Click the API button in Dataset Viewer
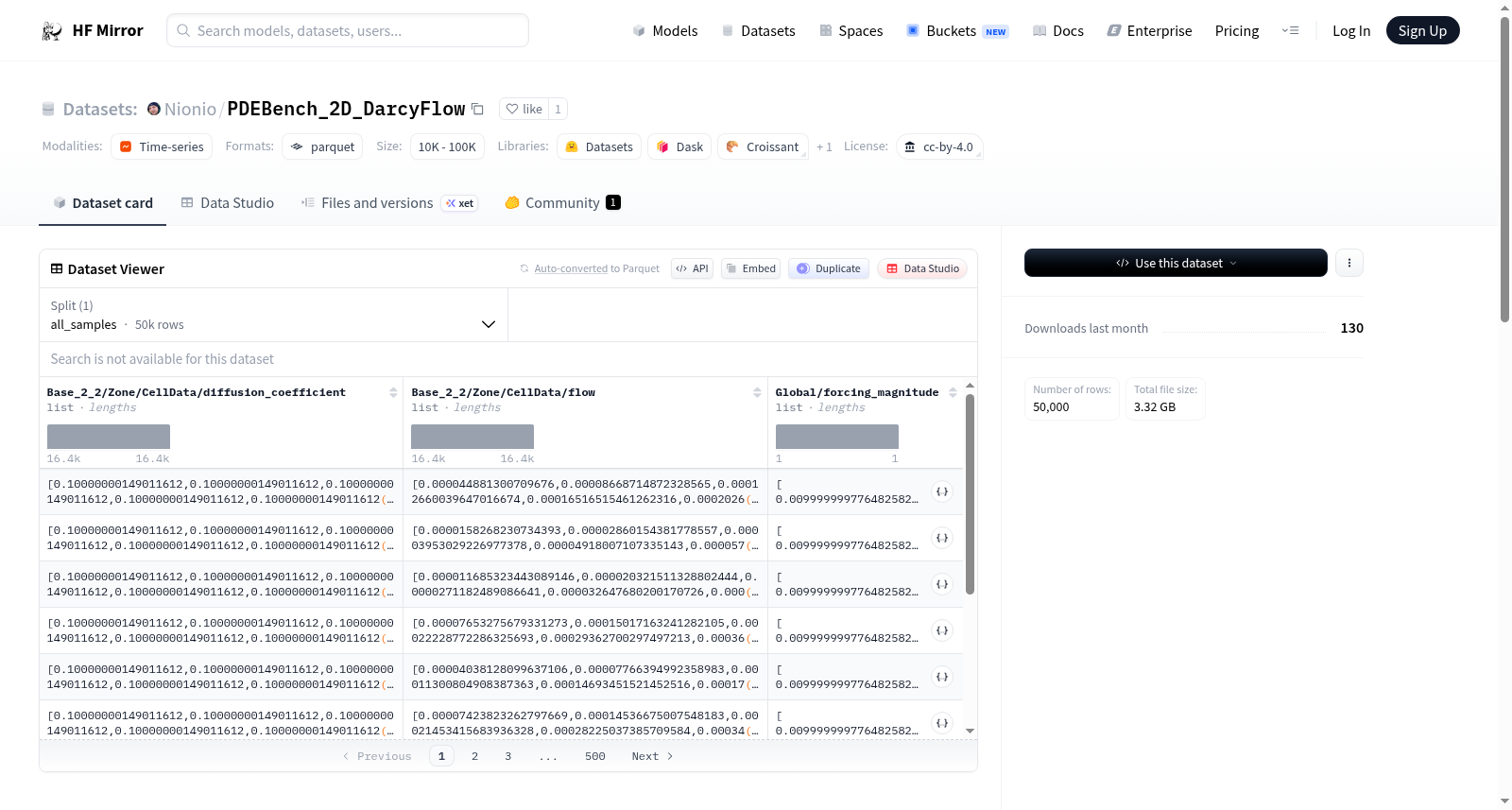 tap(692, 268)
